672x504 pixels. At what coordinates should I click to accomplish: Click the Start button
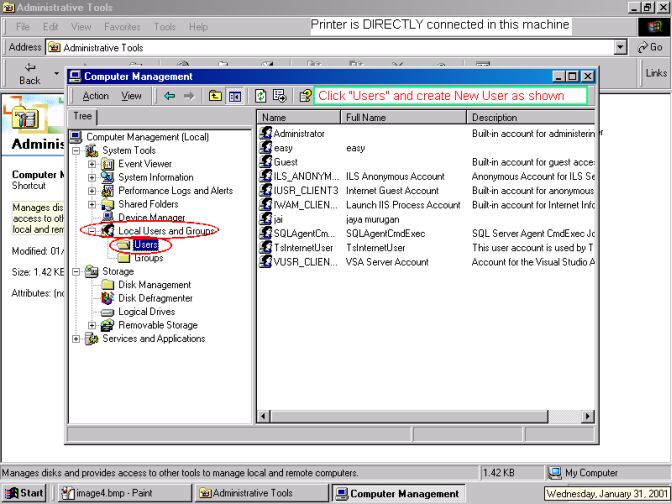25,493
